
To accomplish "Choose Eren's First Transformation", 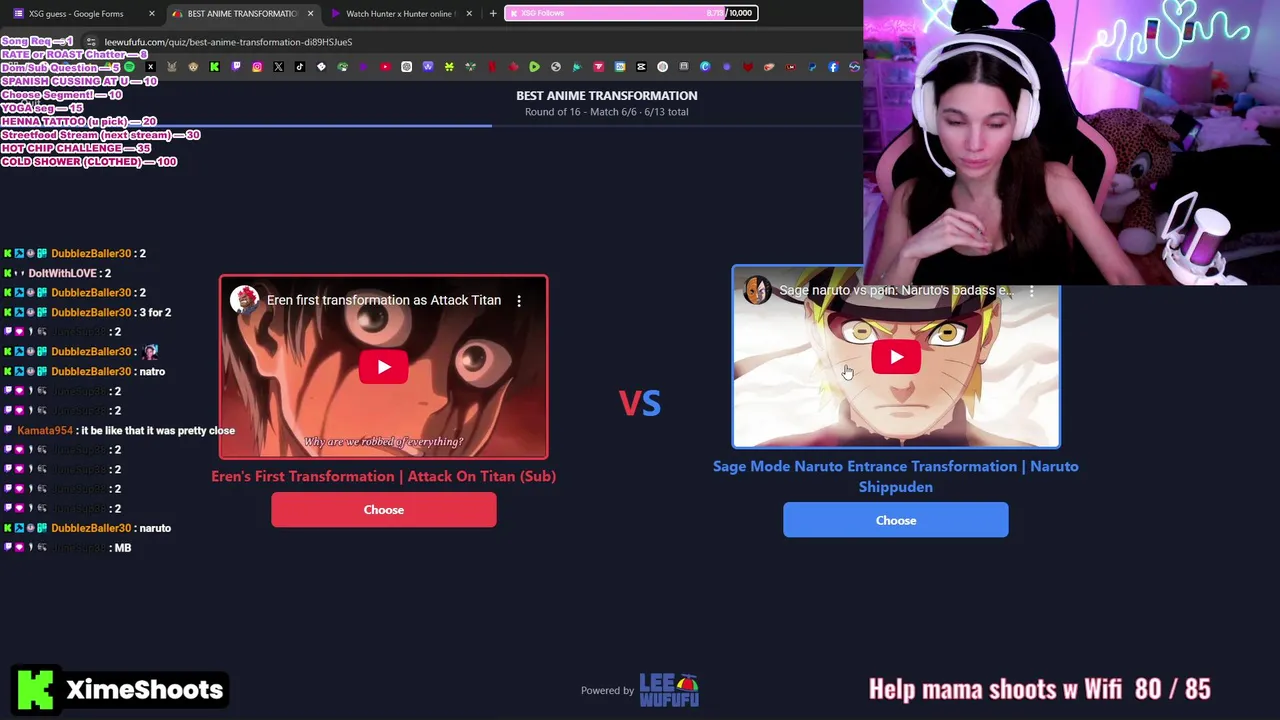I will click(384, 510).
